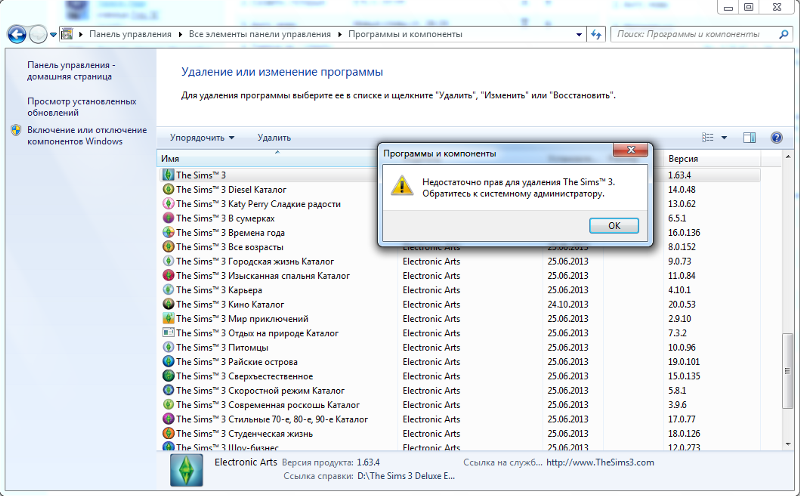The height and width of the screenshot is (496, 800).
Task: Select 'Панель управления' breadcrumb segment
Action: 130,34
